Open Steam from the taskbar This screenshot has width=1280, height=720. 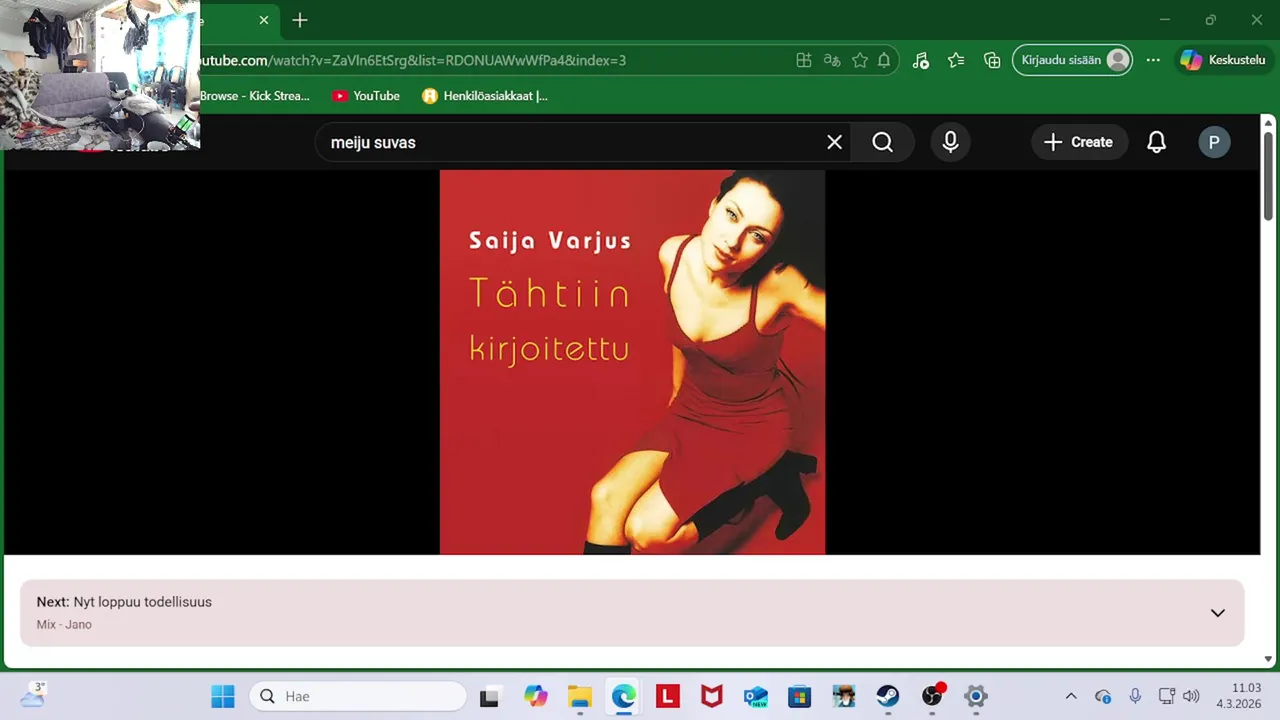coord(888,696)
